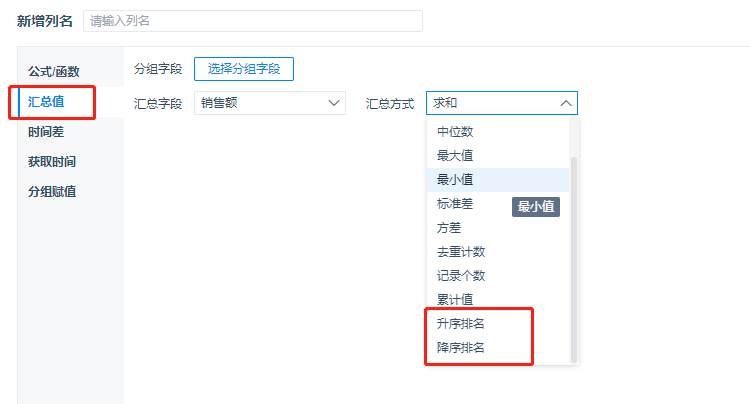Go to the 分组赋值 tab
The height and width of the screenshot is (404, 750).
tap(52, 192)
